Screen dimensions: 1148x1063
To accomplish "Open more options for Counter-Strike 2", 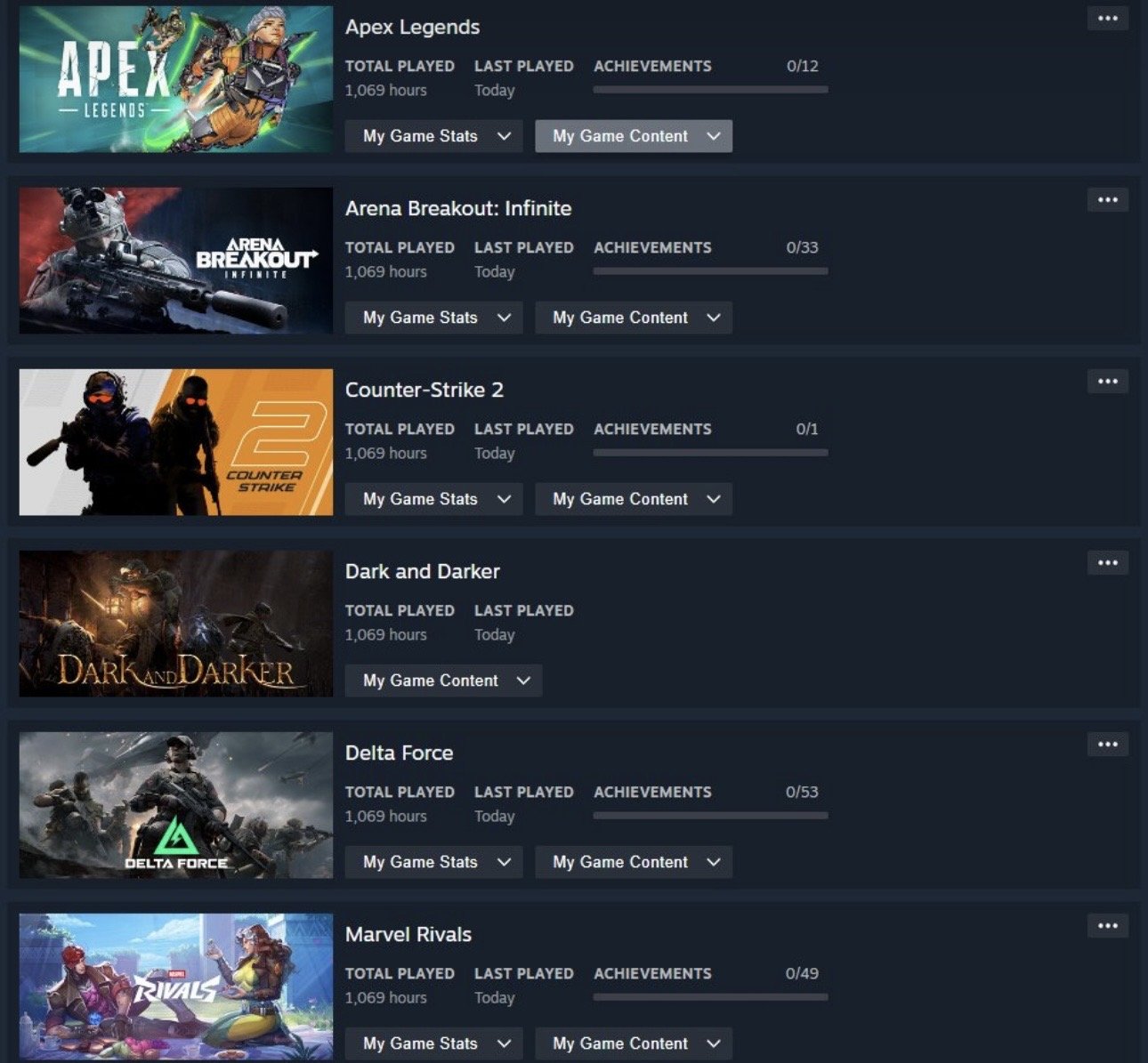I will click(x=1107, y=382).
